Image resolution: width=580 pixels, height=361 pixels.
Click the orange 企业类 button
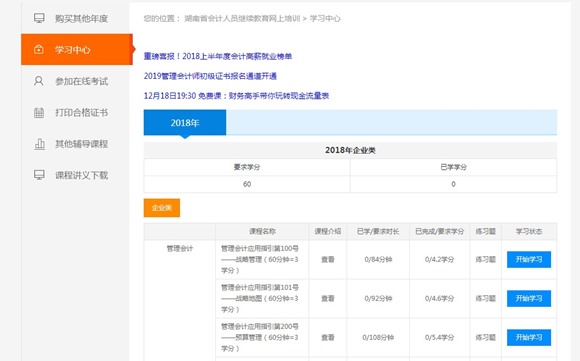[162, 208]
